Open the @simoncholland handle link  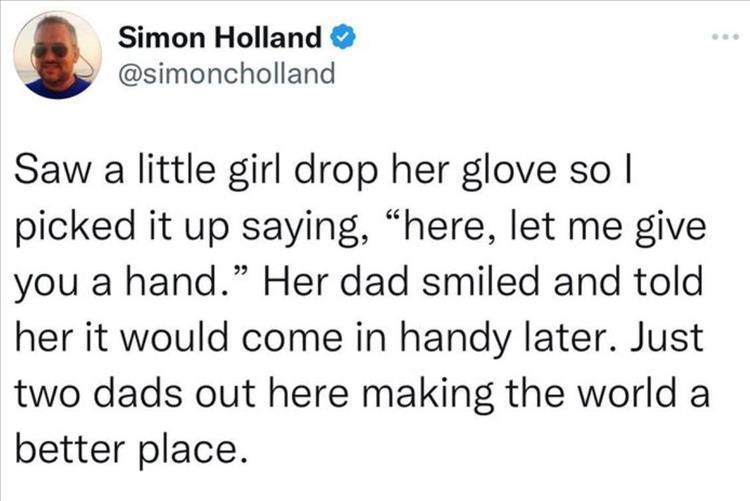tap(227, 74)
